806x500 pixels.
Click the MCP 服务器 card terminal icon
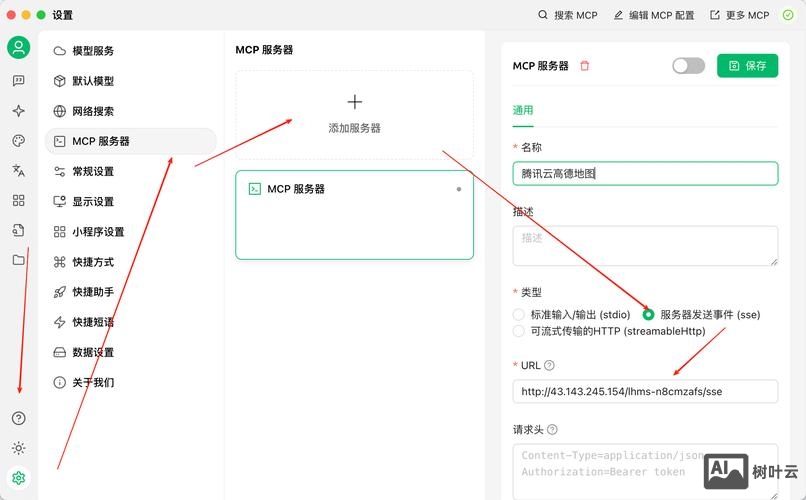254,189
